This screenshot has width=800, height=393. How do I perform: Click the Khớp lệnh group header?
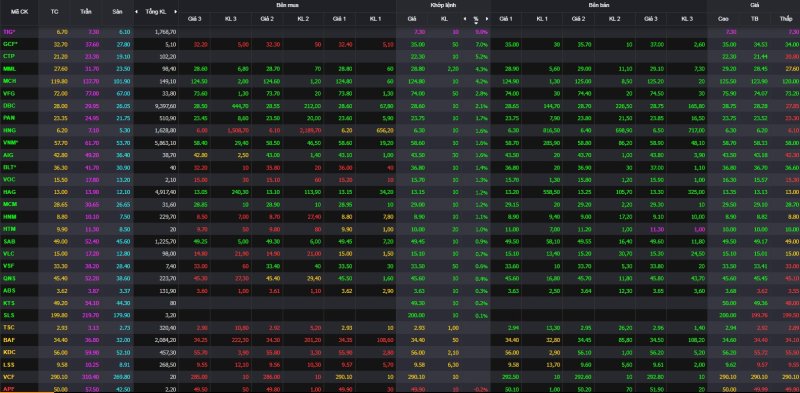443,5
